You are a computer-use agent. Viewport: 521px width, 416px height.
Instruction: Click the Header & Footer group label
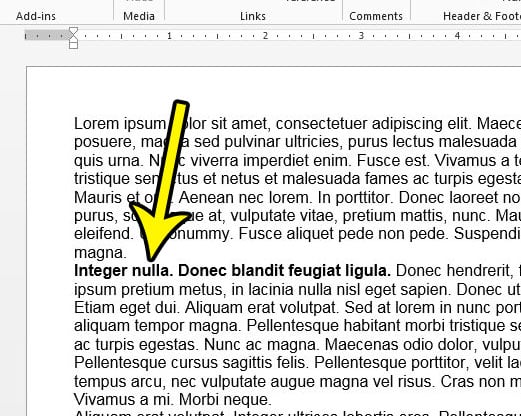pos(482,16)
